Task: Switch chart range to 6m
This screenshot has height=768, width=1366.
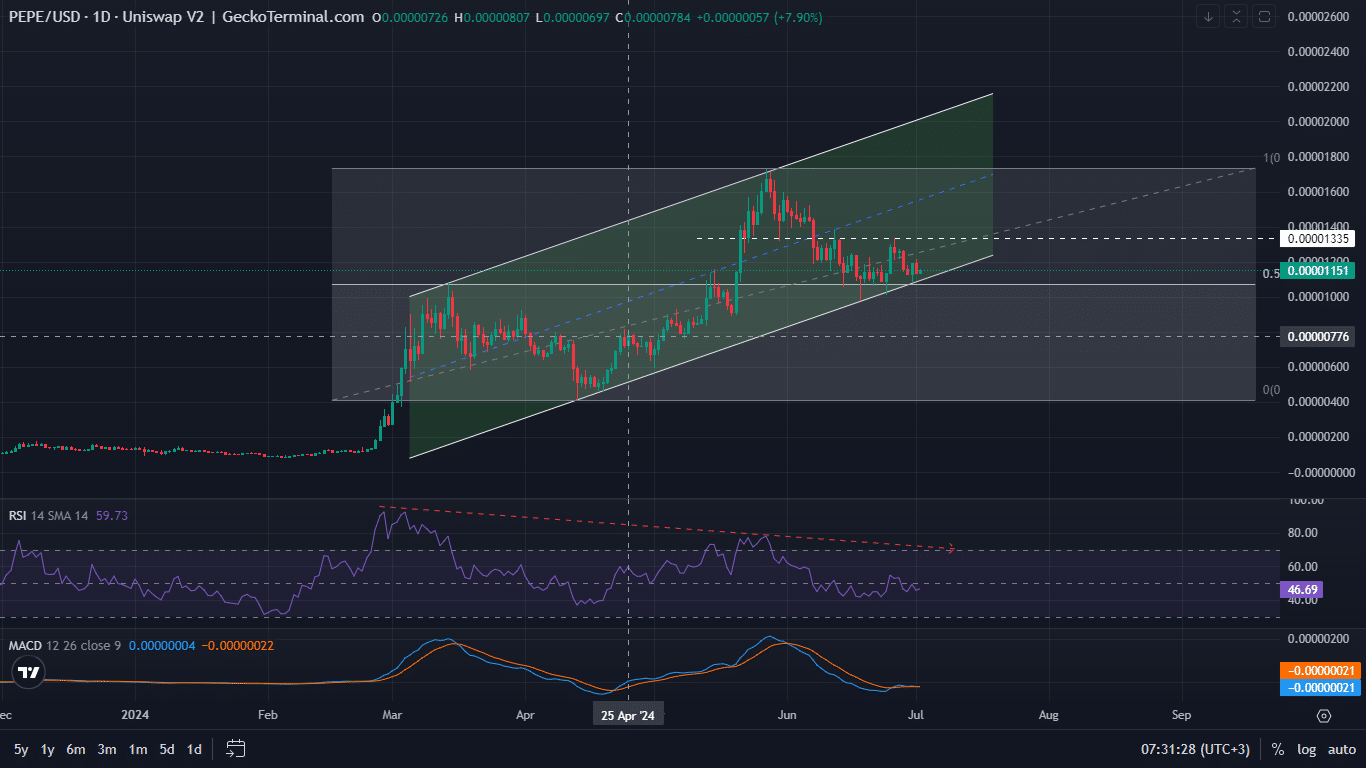Action: pos(76,749)
